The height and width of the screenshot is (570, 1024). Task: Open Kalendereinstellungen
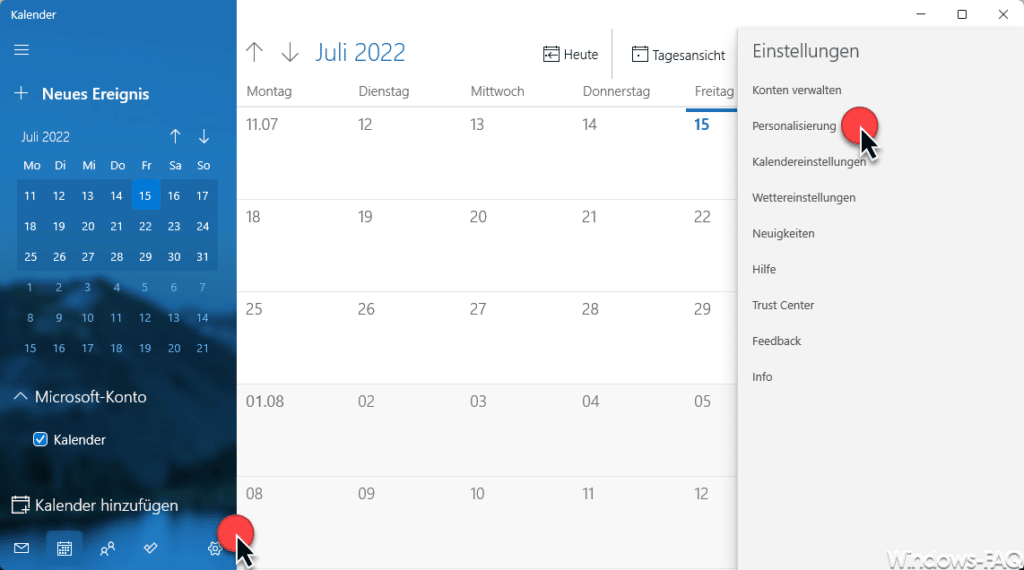[808, 162]
